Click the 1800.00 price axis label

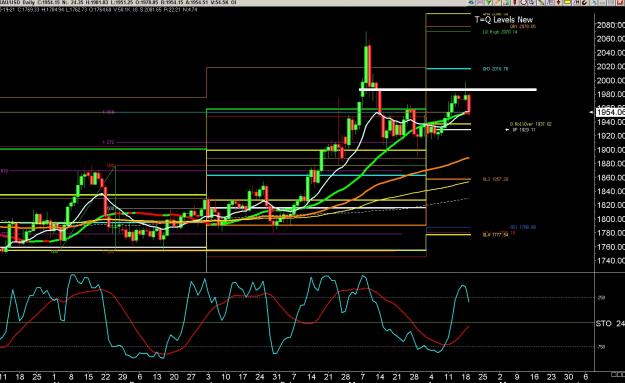point(610,219)
